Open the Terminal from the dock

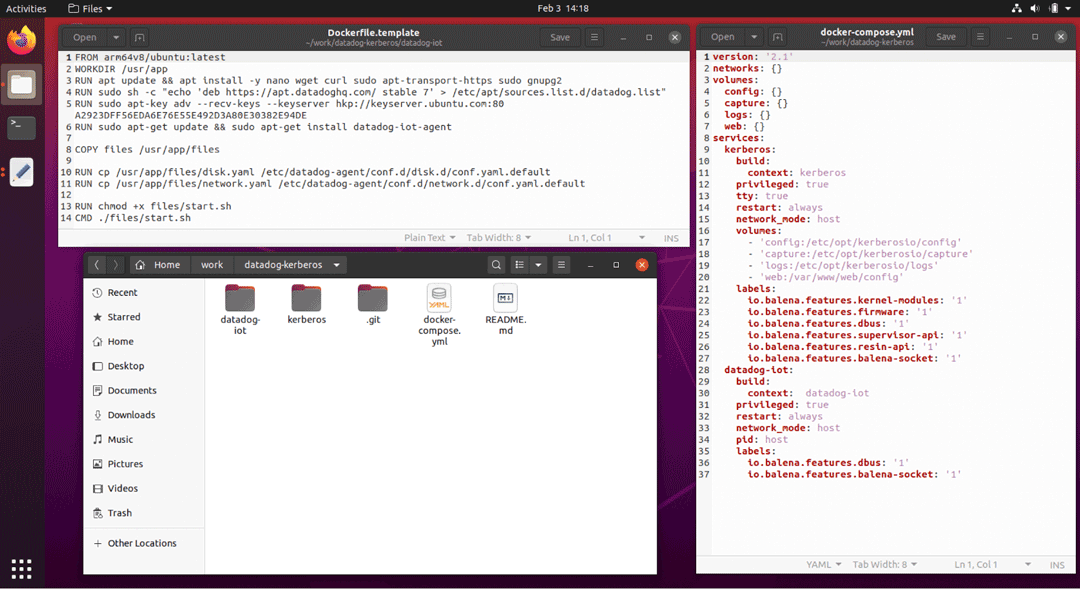pyautogui.click(x=21, y=127)
